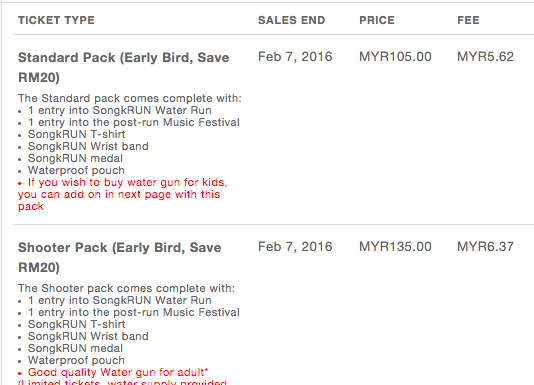The image size is (534, 385).
Task: Click the PRICE column header
Action: [377, 20]
